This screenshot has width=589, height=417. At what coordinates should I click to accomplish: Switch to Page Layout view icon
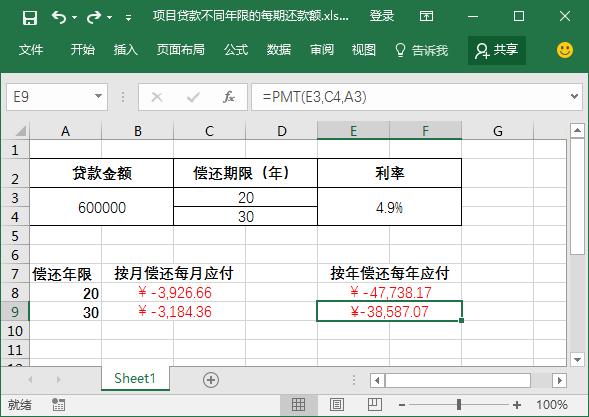click(337, 405)
